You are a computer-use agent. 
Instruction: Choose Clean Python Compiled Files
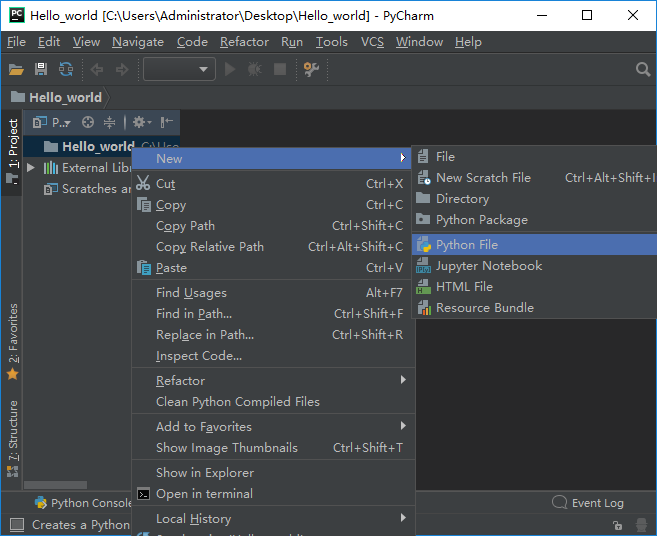coord(273,401)
